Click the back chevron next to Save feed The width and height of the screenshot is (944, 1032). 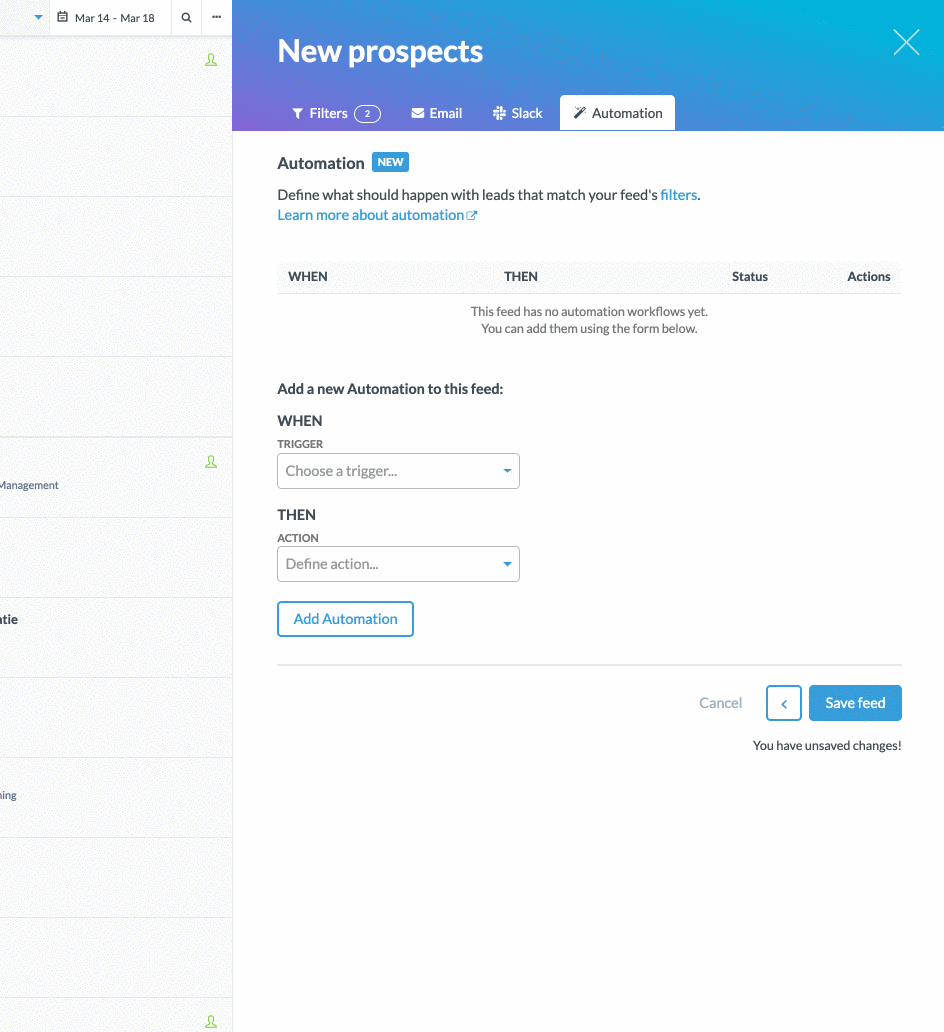pyautogui.click(x=783, y=703)
